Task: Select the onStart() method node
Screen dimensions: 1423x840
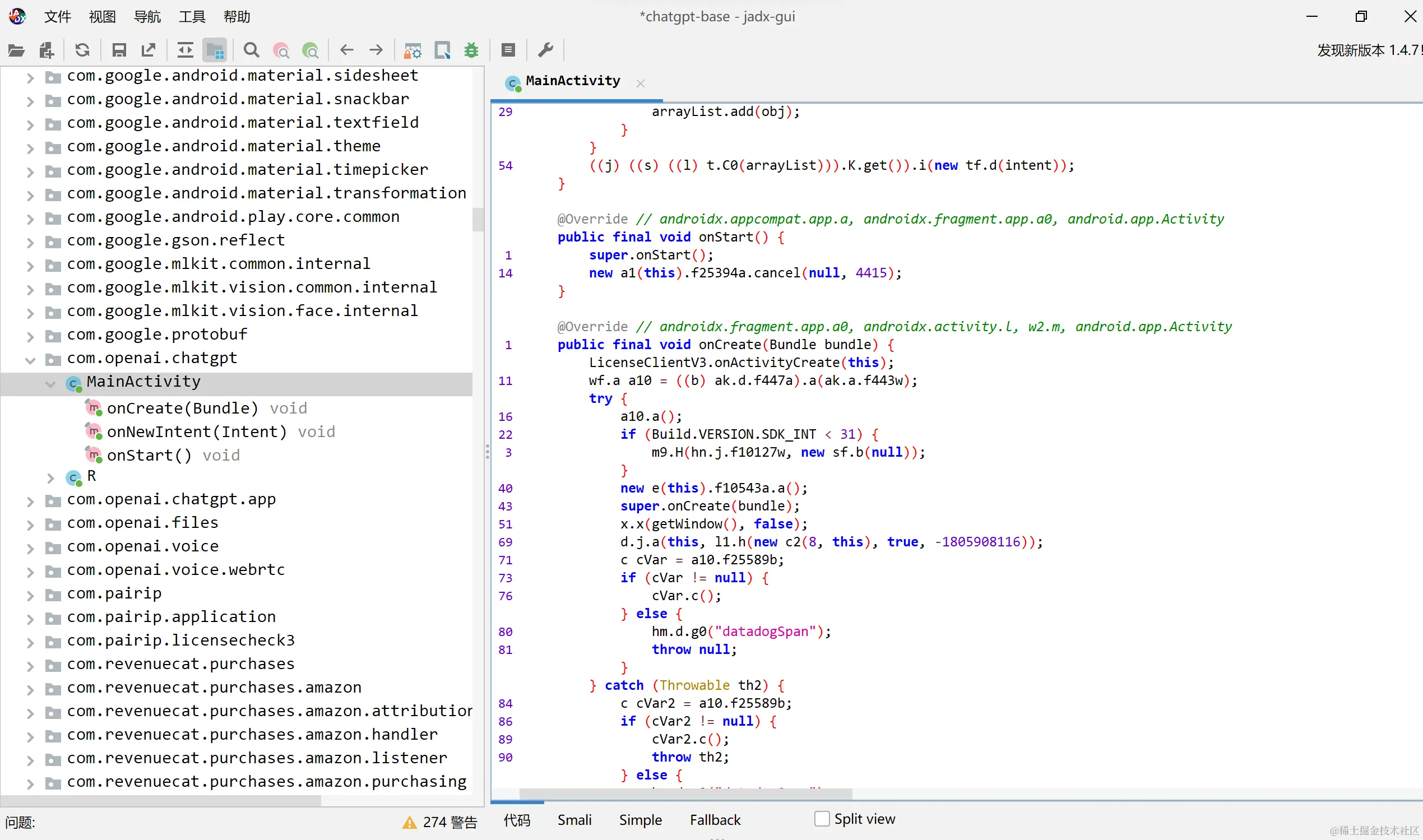Action: point(163,455)
